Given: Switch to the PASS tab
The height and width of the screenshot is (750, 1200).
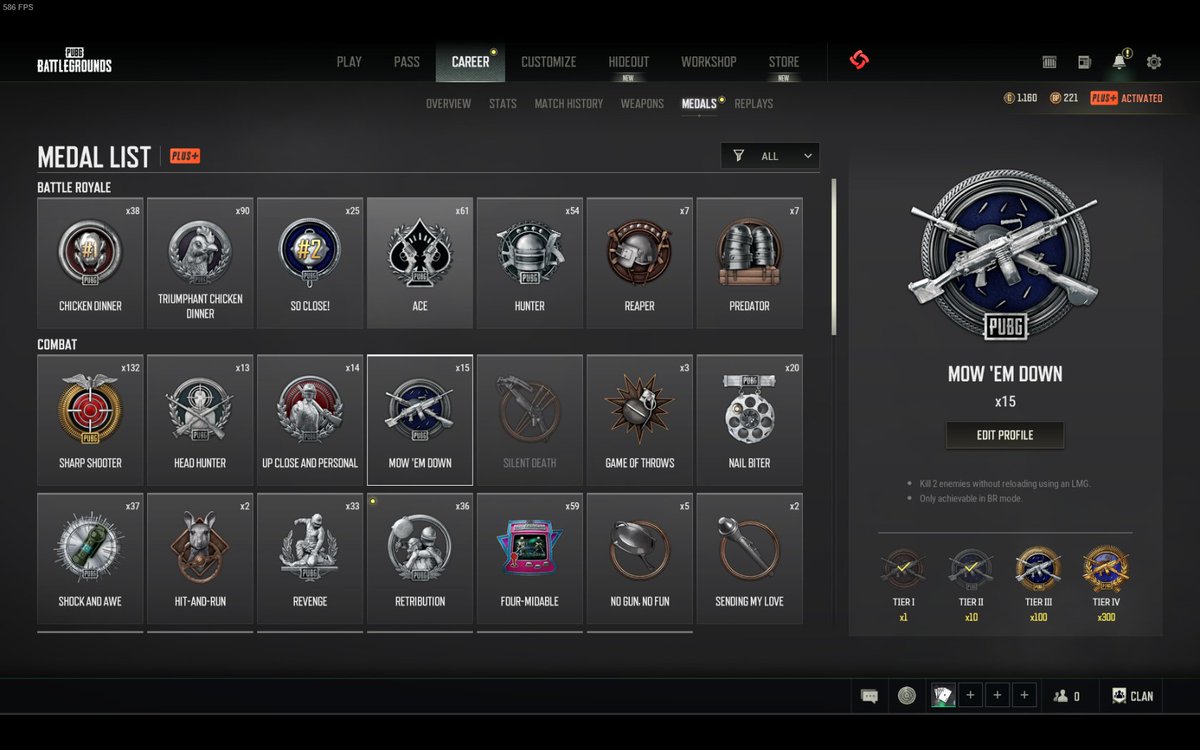Looking at the screenshot, I should click(x=406, y=62).
